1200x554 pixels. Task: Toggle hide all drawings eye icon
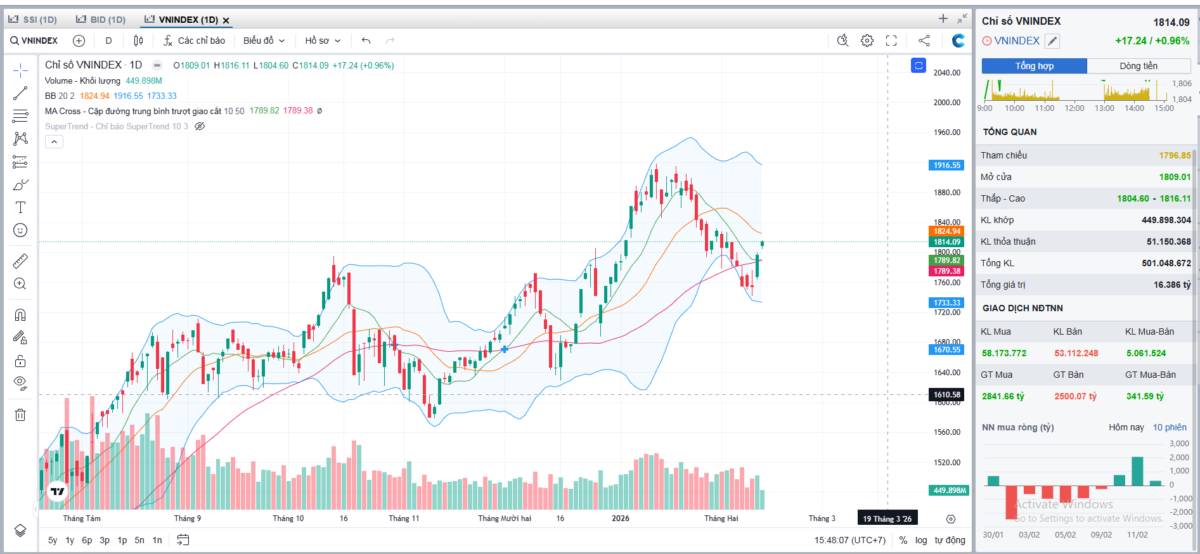click(x=20, y=383)
